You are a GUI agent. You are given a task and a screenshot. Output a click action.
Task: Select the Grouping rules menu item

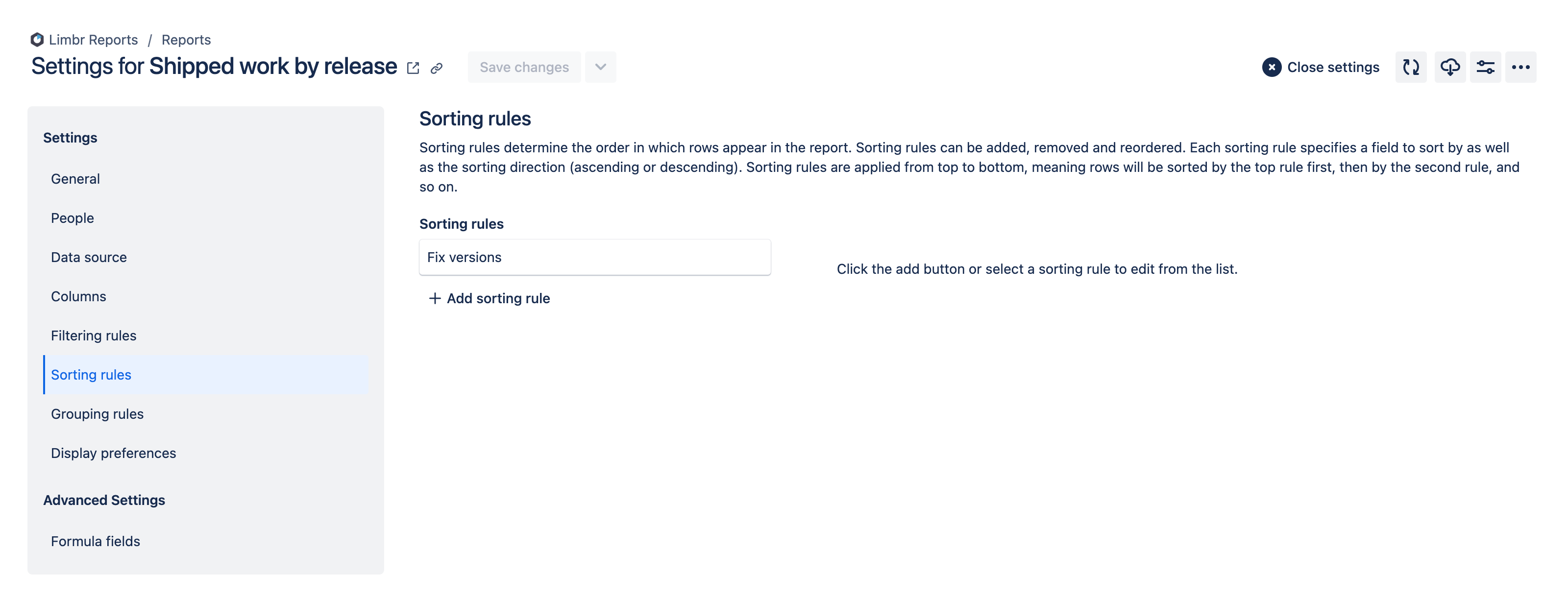[97, 413]
